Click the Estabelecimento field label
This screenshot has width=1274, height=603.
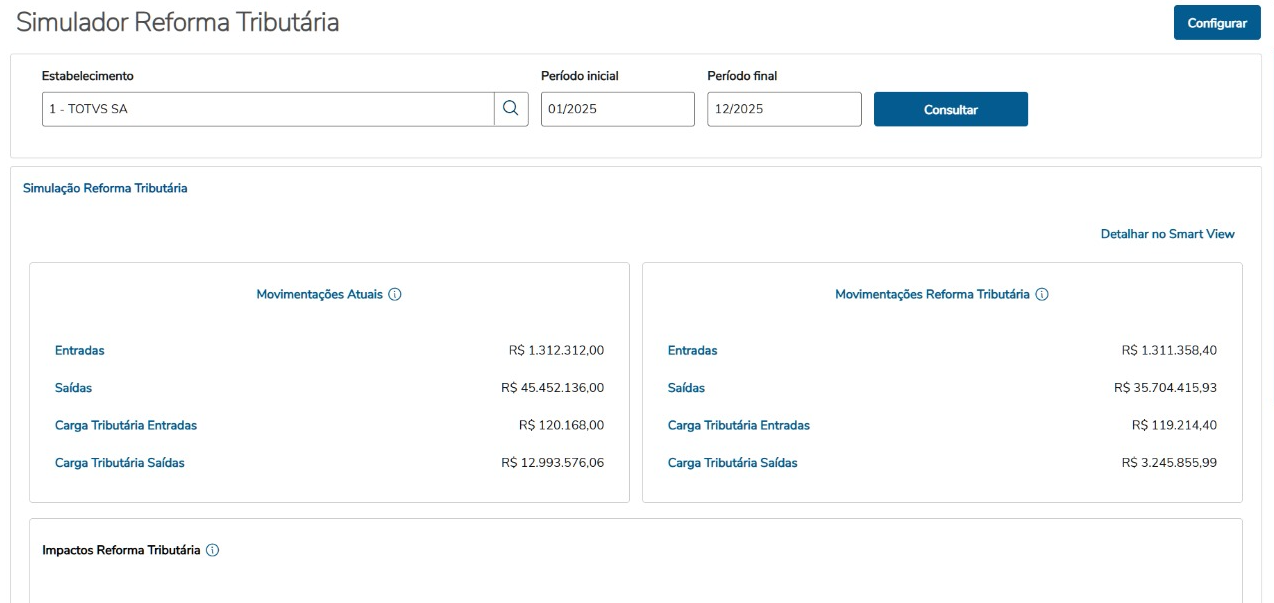[x=88, y=76]
